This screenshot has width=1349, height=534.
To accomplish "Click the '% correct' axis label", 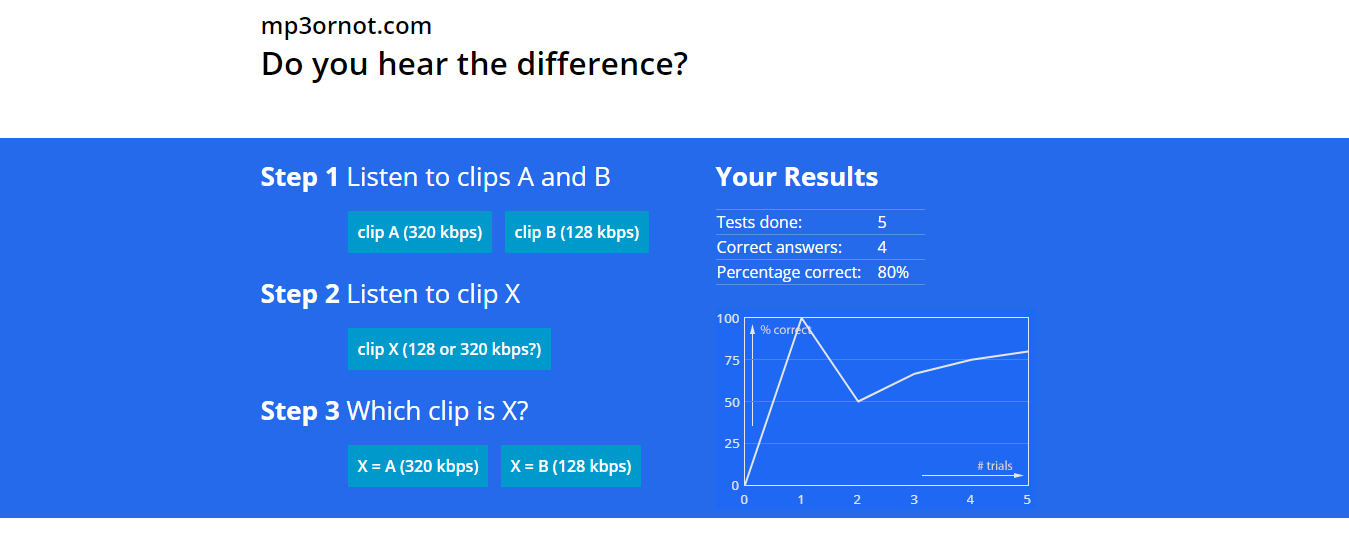I will click(785, 330).
